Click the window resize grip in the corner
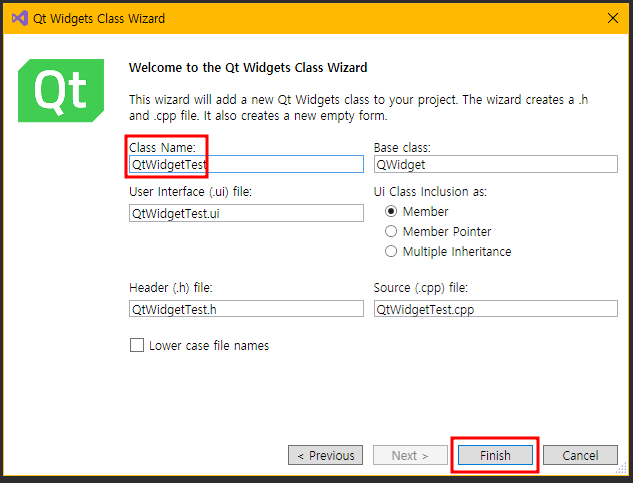633x483 pixels. 621,468
